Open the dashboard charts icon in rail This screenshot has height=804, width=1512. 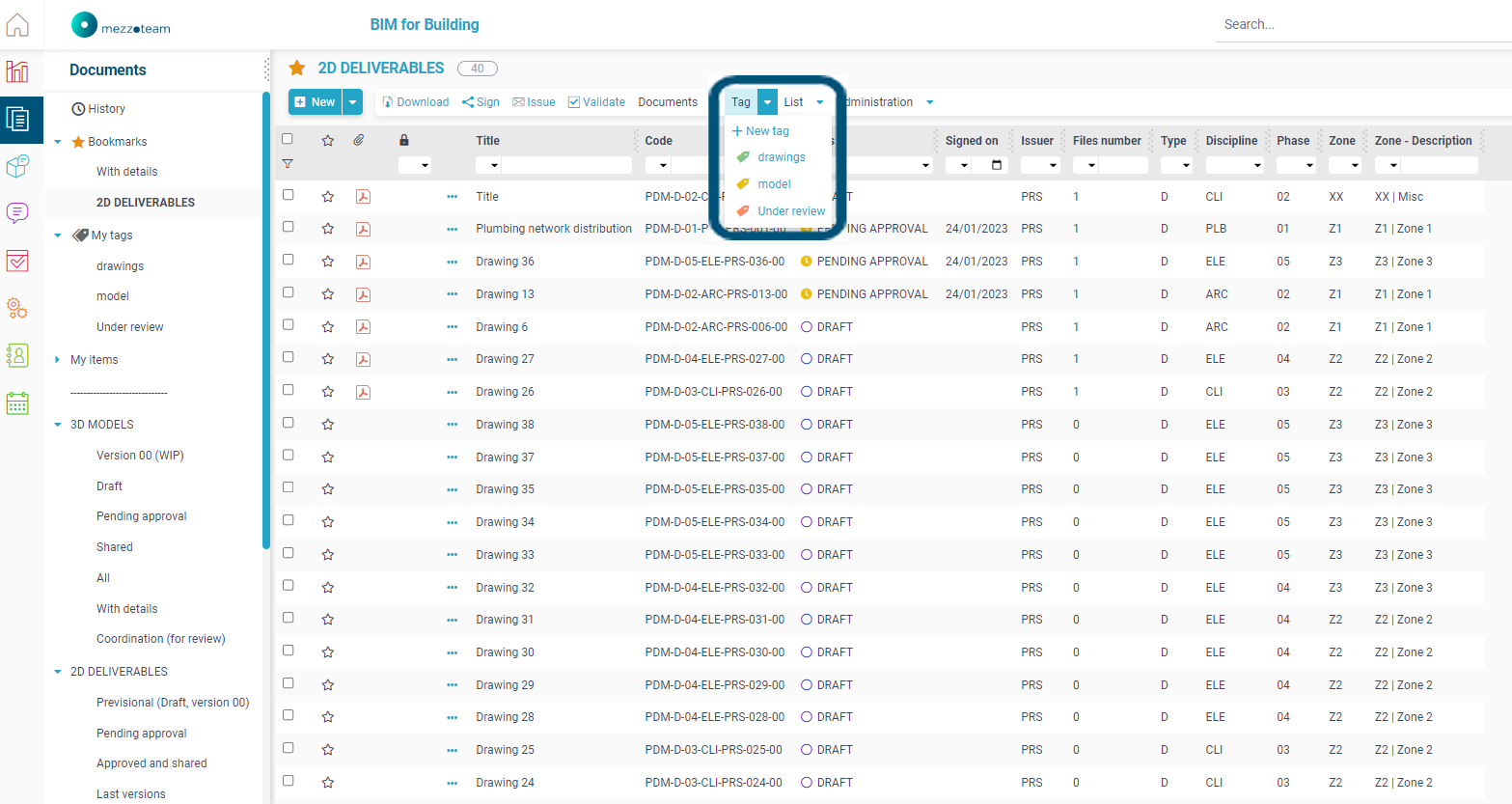pos(17,71)
